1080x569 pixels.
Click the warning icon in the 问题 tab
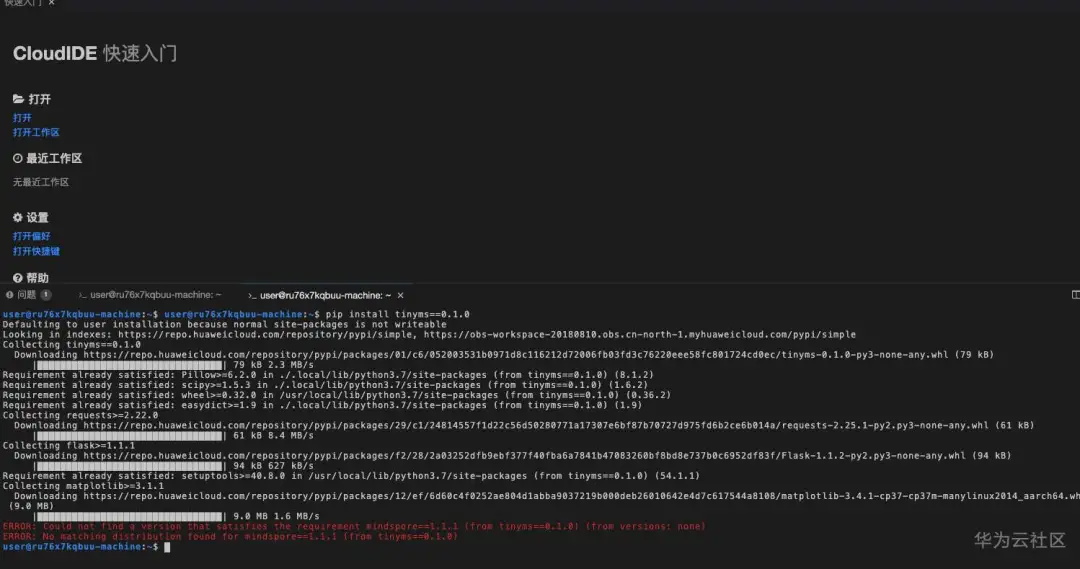pos(9,295)
